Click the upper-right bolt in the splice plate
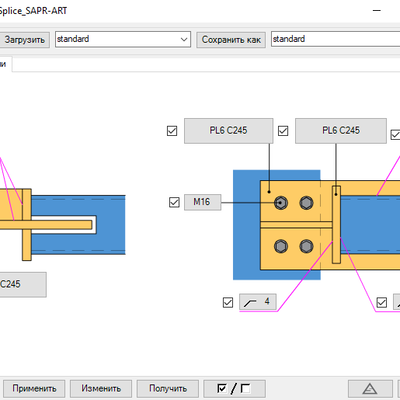The width and height of the screenshot is (400, 400). pos(306,203)
